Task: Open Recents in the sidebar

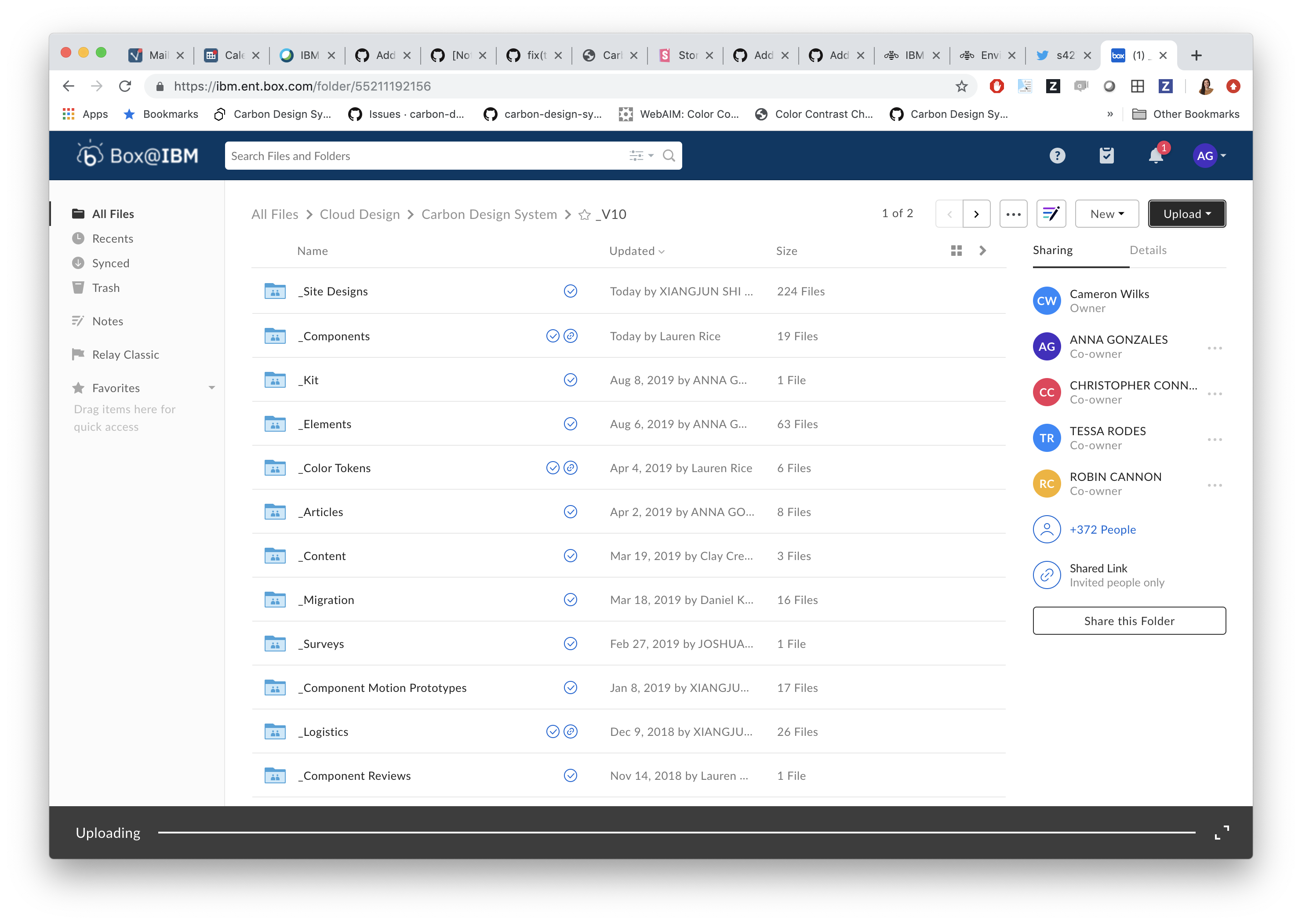Action: [113, 238]
